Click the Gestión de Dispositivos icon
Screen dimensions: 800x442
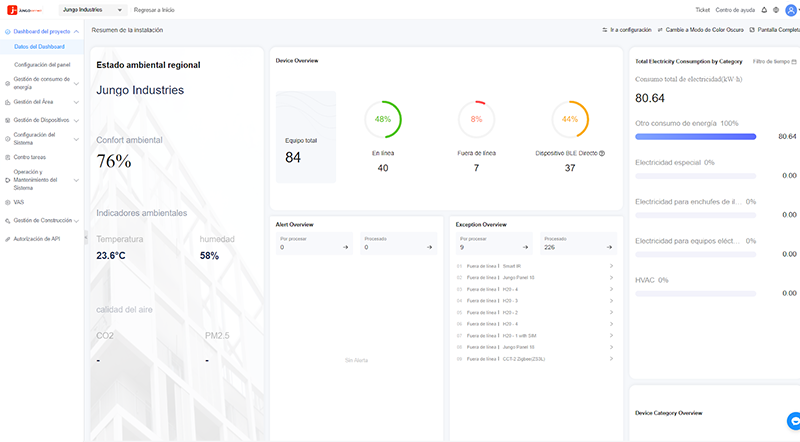point(7,120)
